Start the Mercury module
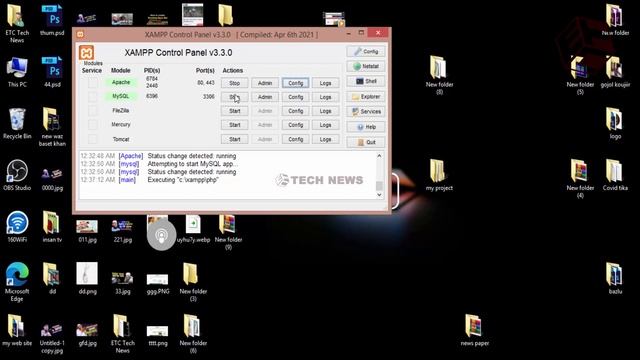 coord(234,125)
